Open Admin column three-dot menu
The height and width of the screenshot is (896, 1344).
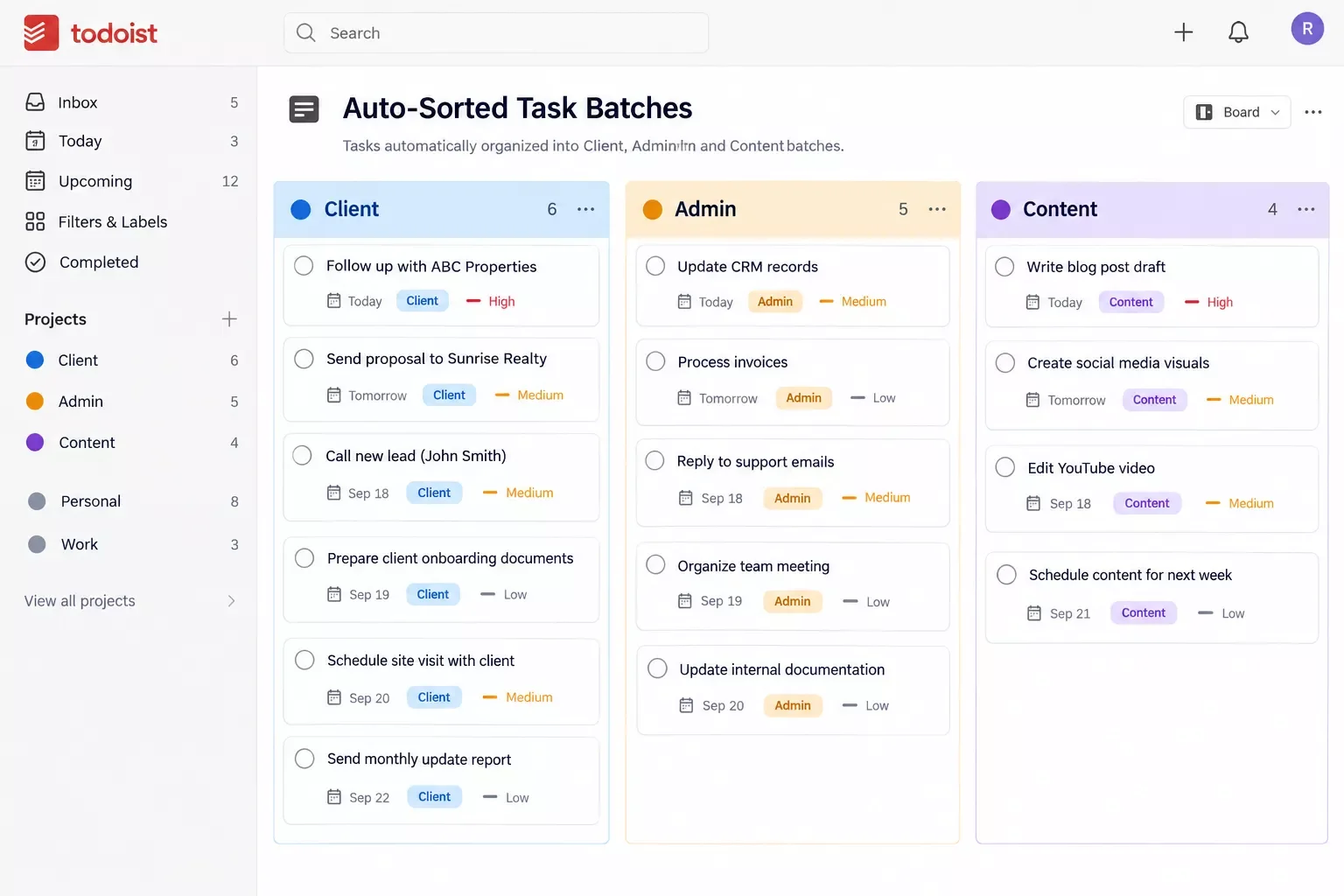tap(937, 209)
